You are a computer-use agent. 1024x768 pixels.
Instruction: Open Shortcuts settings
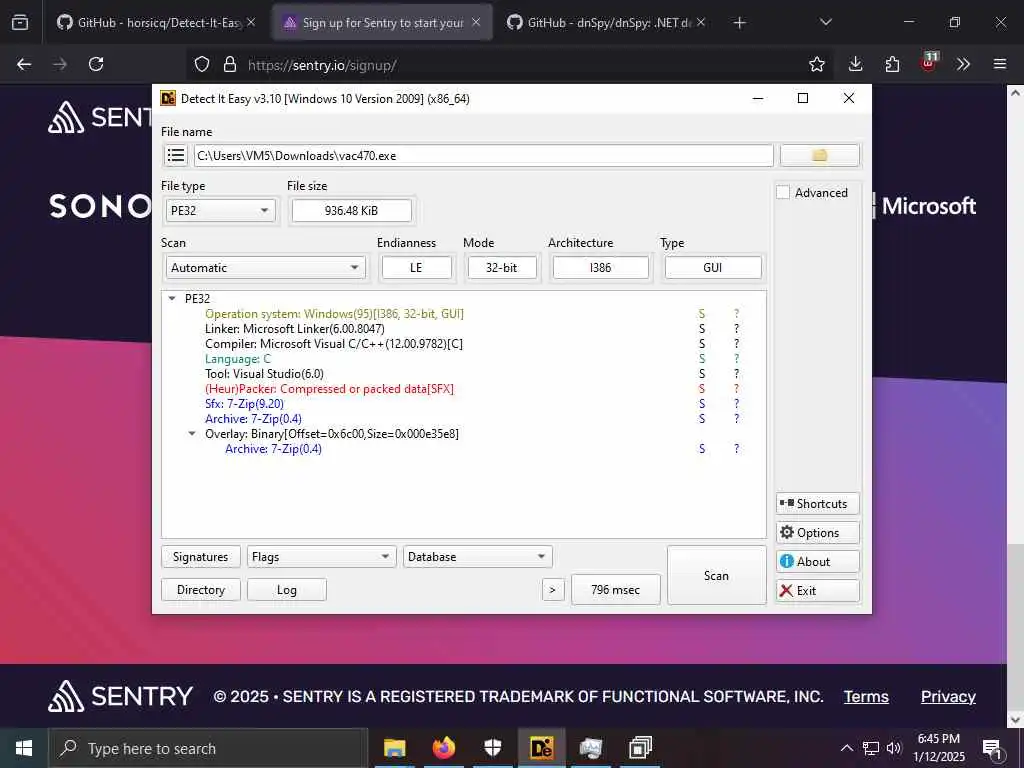[x=818, y=504]
